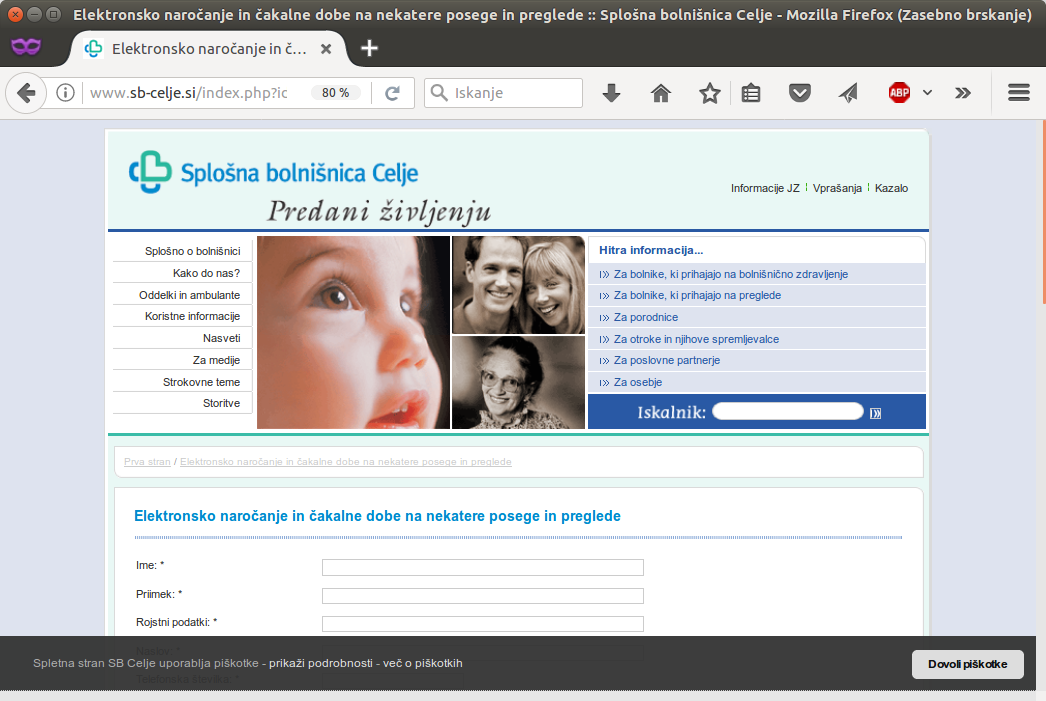This screenshot has width=1046, height=701.
Task: Open Informacije JZ link
Action: (x=765, y=188)
